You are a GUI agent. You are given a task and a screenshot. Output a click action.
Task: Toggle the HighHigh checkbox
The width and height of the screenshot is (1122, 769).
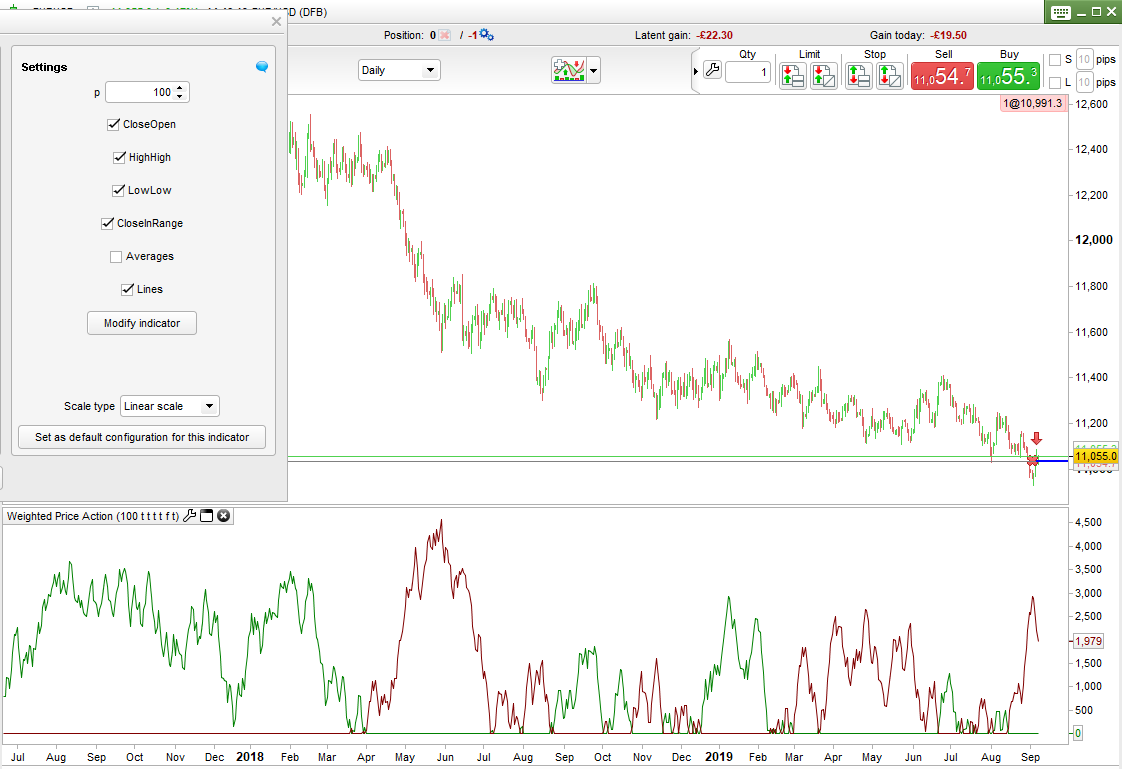[119, 157]
